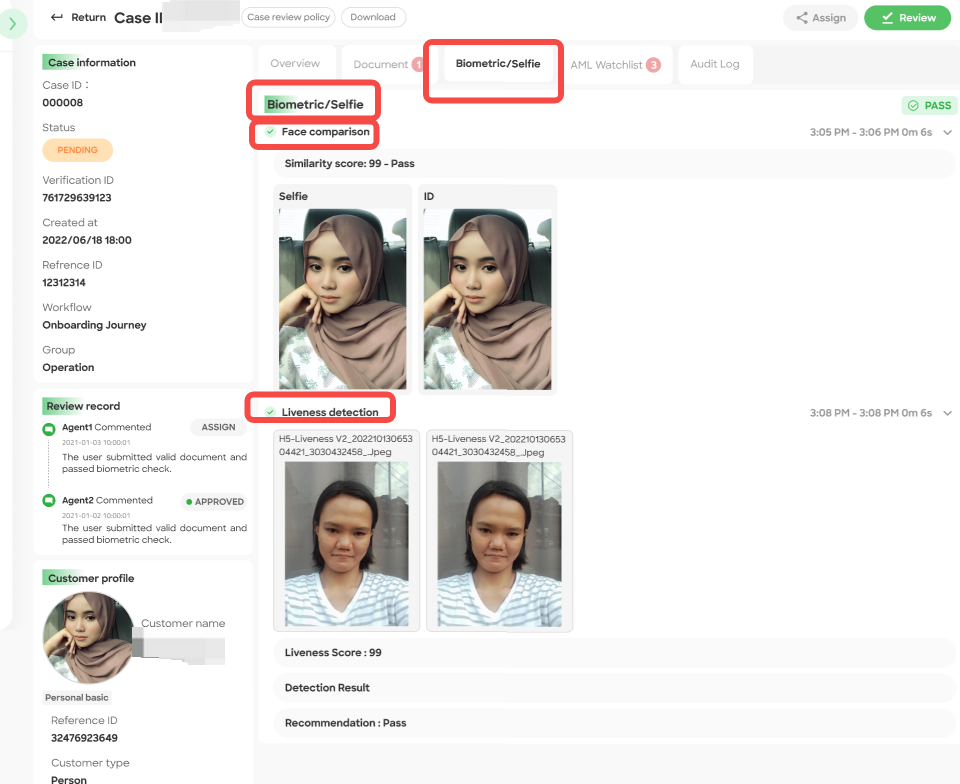Click the green Review button
This screenshot has width=960, height=784.
(907, 18)
